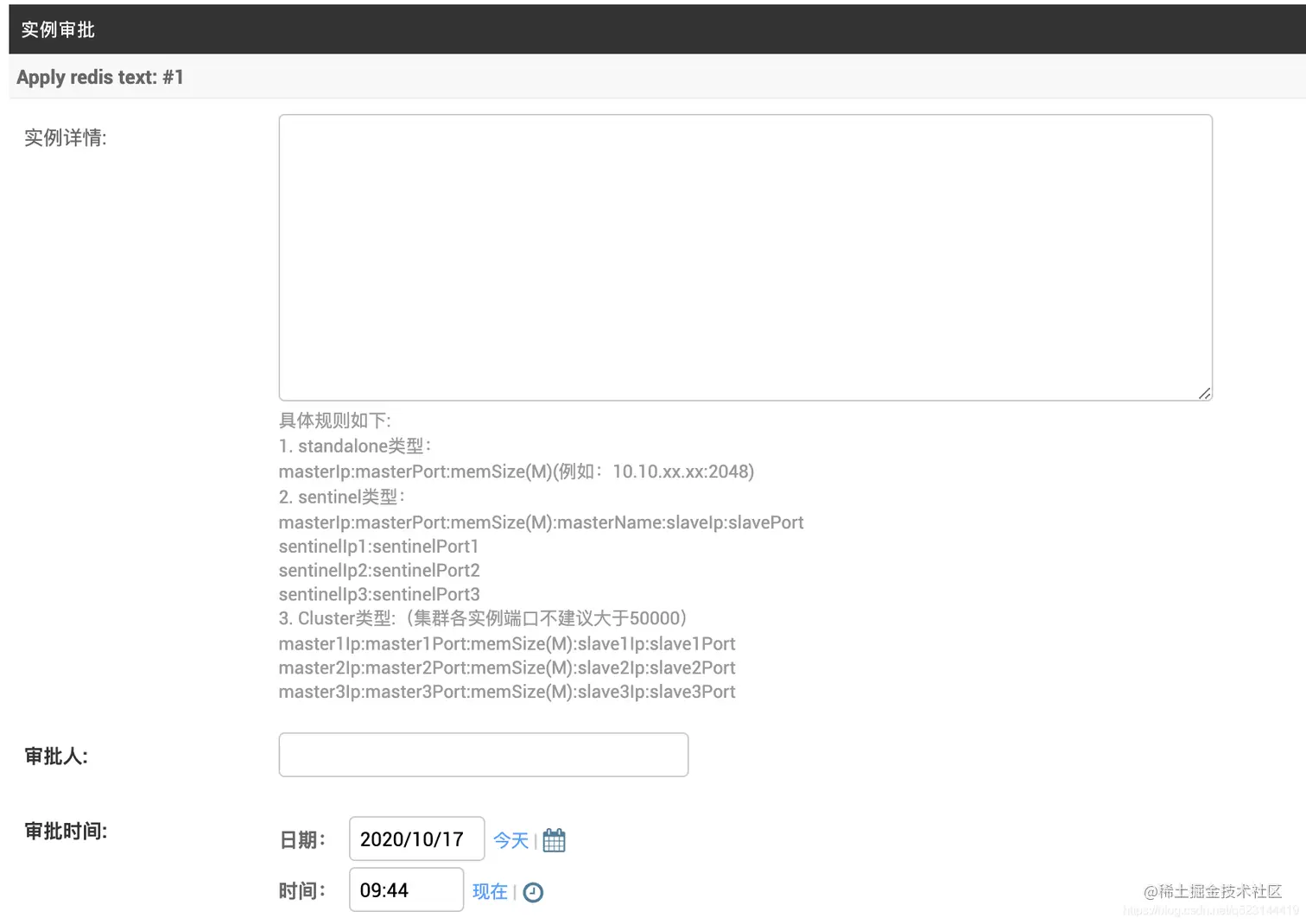The width and height of the screenshot is (1306, 924).
Task: Click the 实例审批 title bar
Action: click(57, 28)
